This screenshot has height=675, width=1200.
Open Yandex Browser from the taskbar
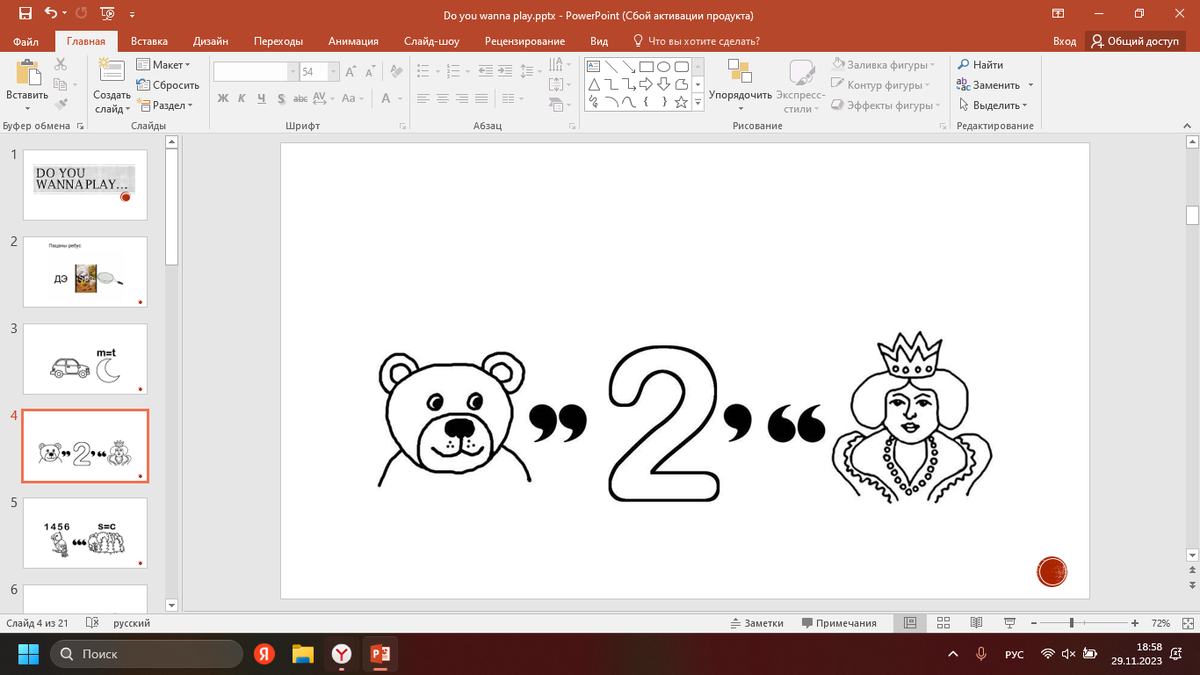point(341,653)
